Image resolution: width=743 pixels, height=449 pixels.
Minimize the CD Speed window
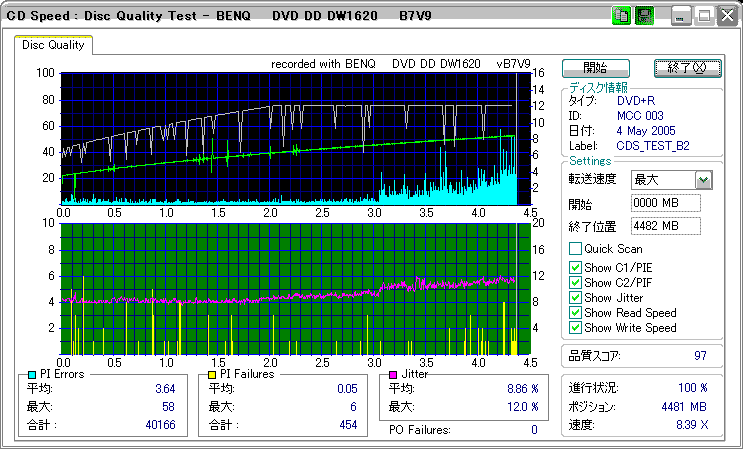click(x=680, y=16)
